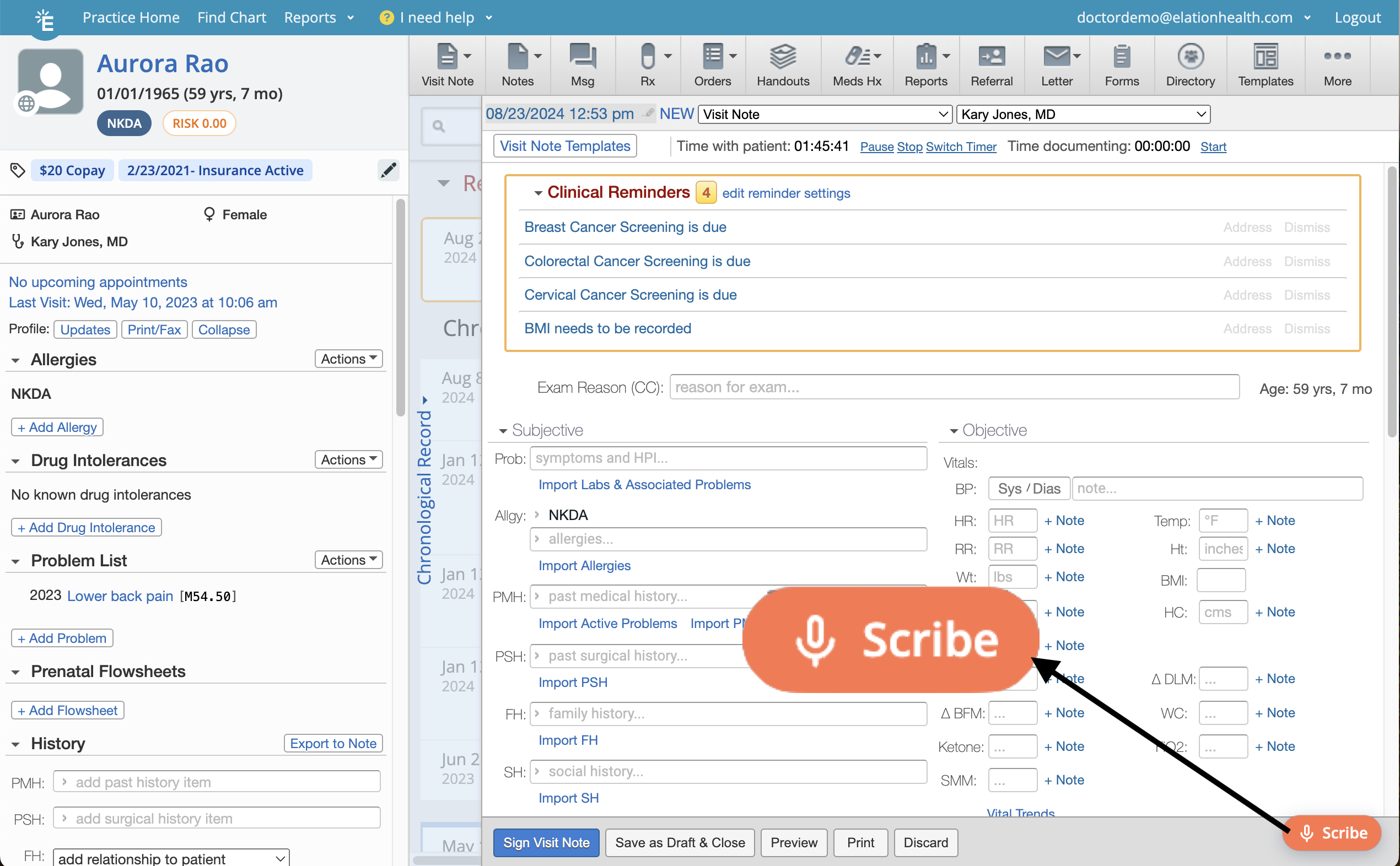Open the Msg messaging tool

582,63
